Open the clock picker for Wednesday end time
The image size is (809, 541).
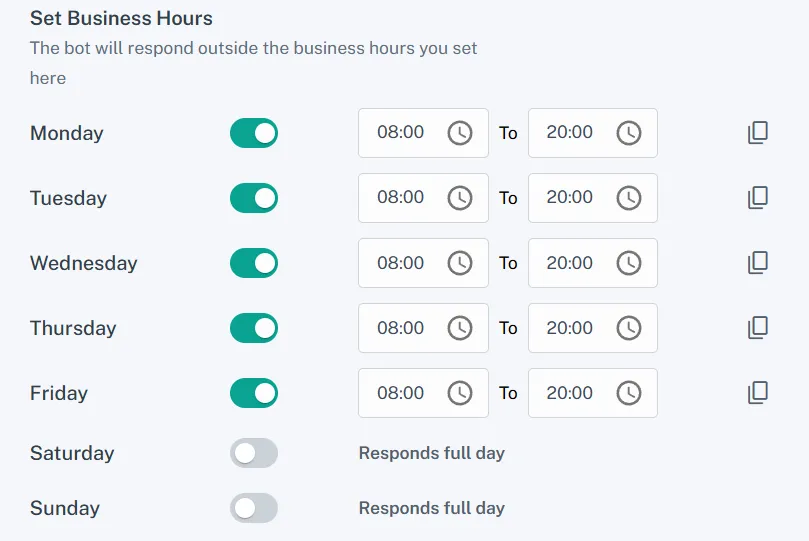[x=628, y=263]
